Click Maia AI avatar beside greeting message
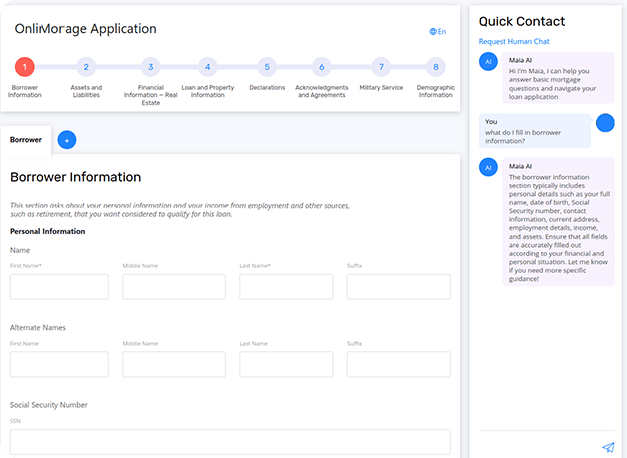 (x=488, y=62)
